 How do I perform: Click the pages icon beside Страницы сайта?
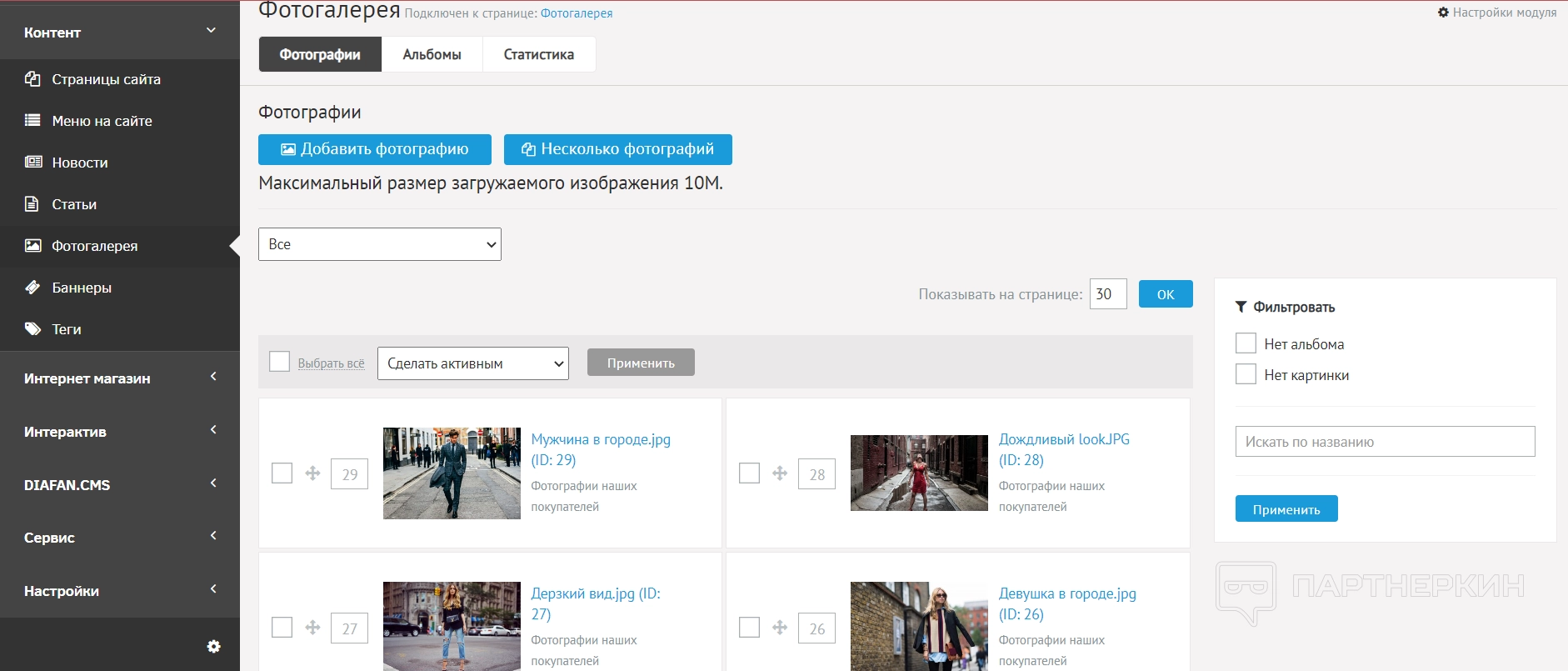32,79
